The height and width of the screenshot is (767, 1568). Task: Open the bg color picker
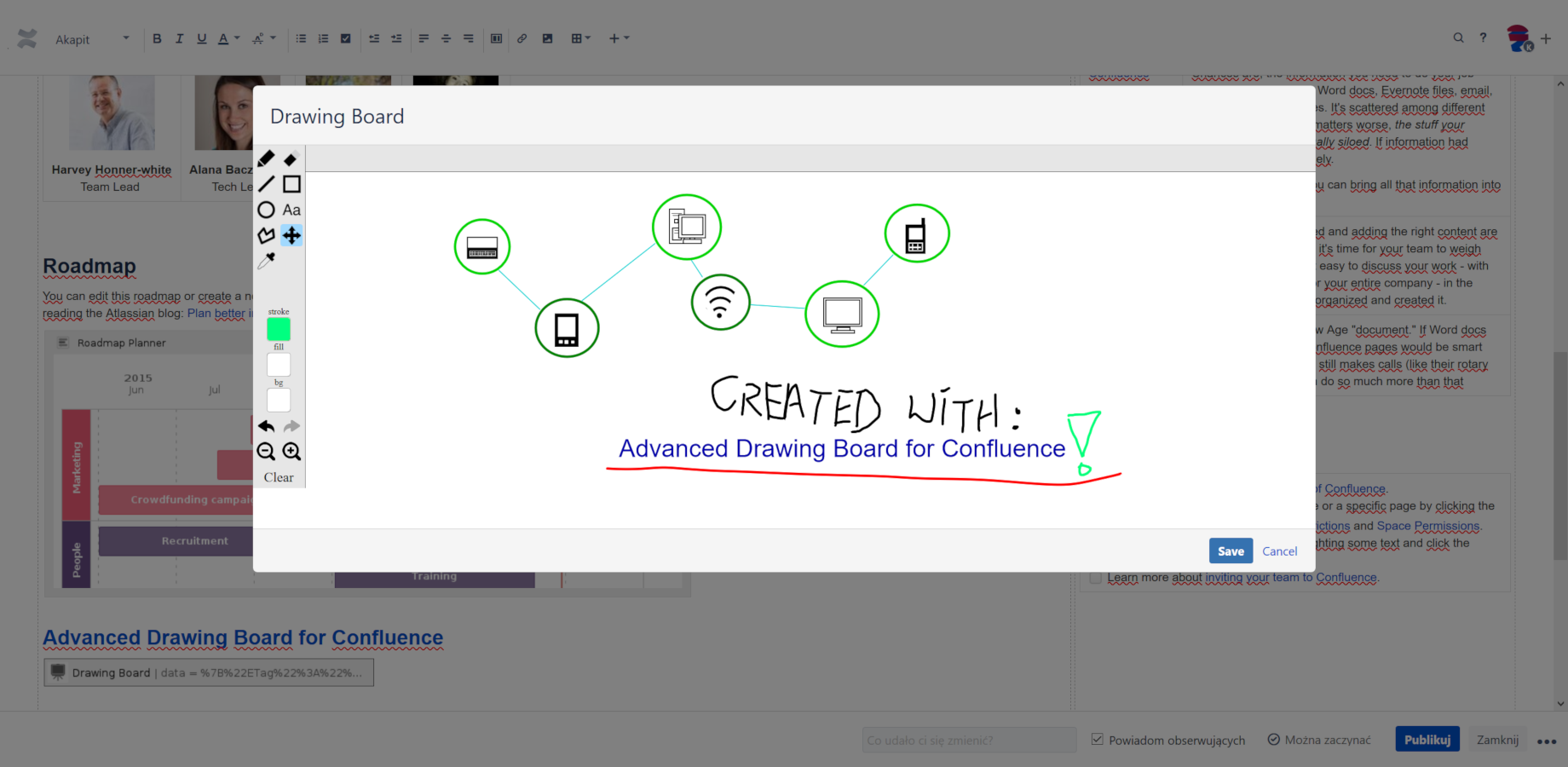(x=279, y=401)
